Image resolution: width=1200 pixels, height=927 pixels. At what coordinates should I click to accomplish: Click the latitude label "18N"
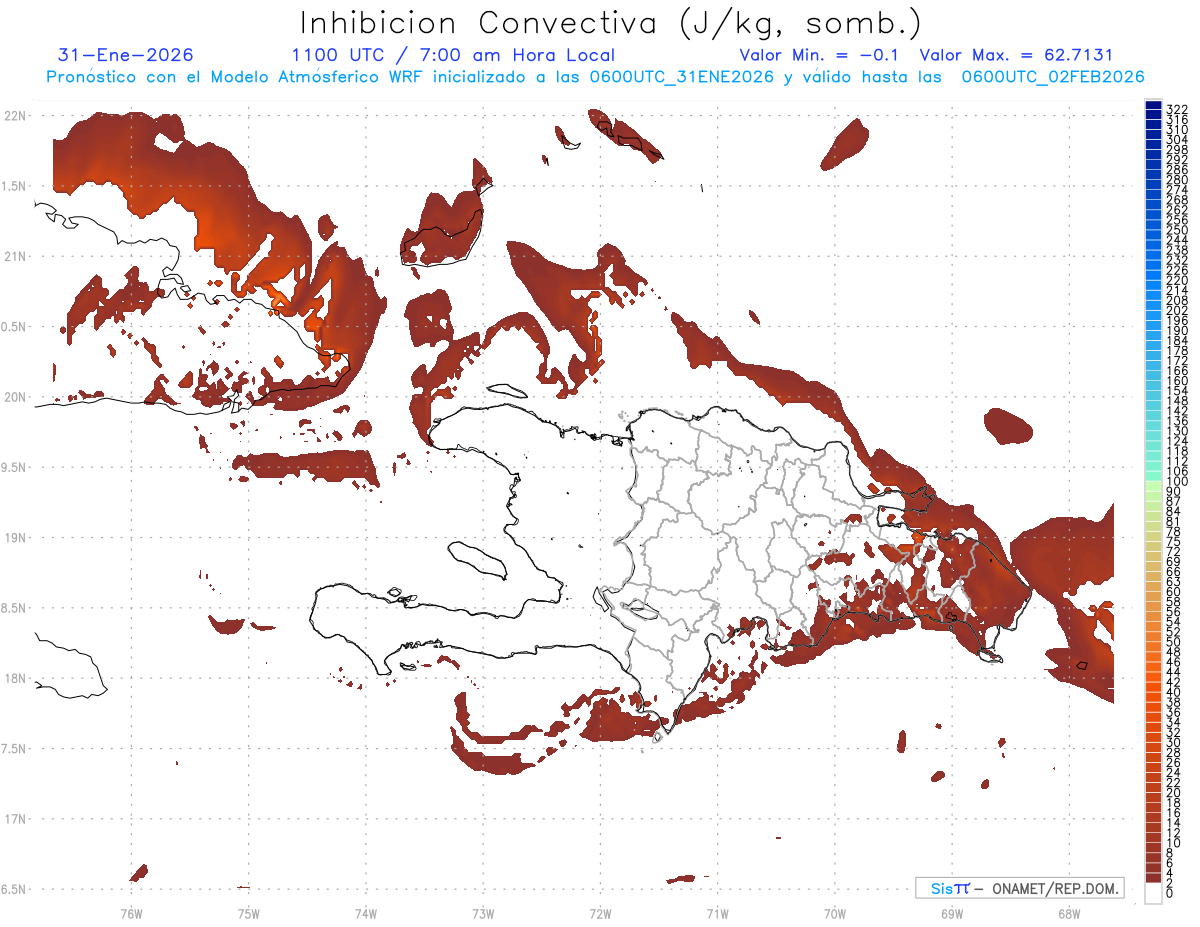pyautogui.click(x=16, y=678)
